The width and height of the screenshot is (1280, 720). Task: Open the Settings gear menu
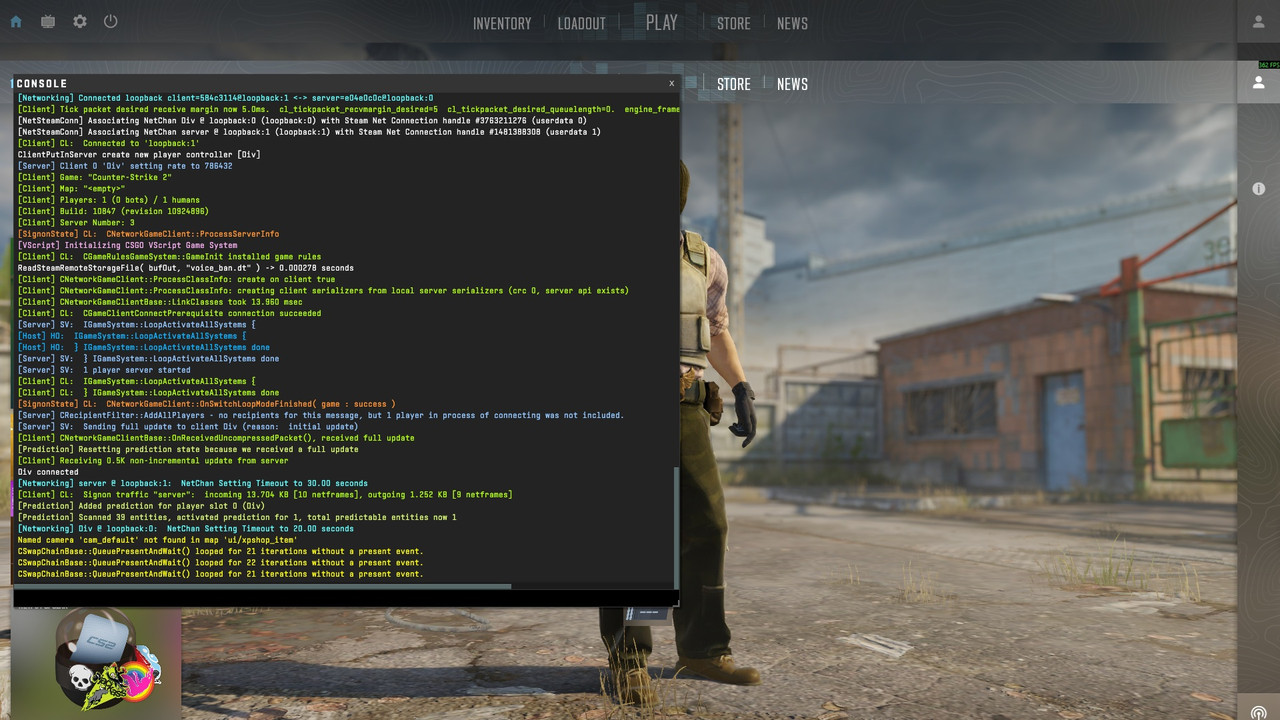(80, 21)
